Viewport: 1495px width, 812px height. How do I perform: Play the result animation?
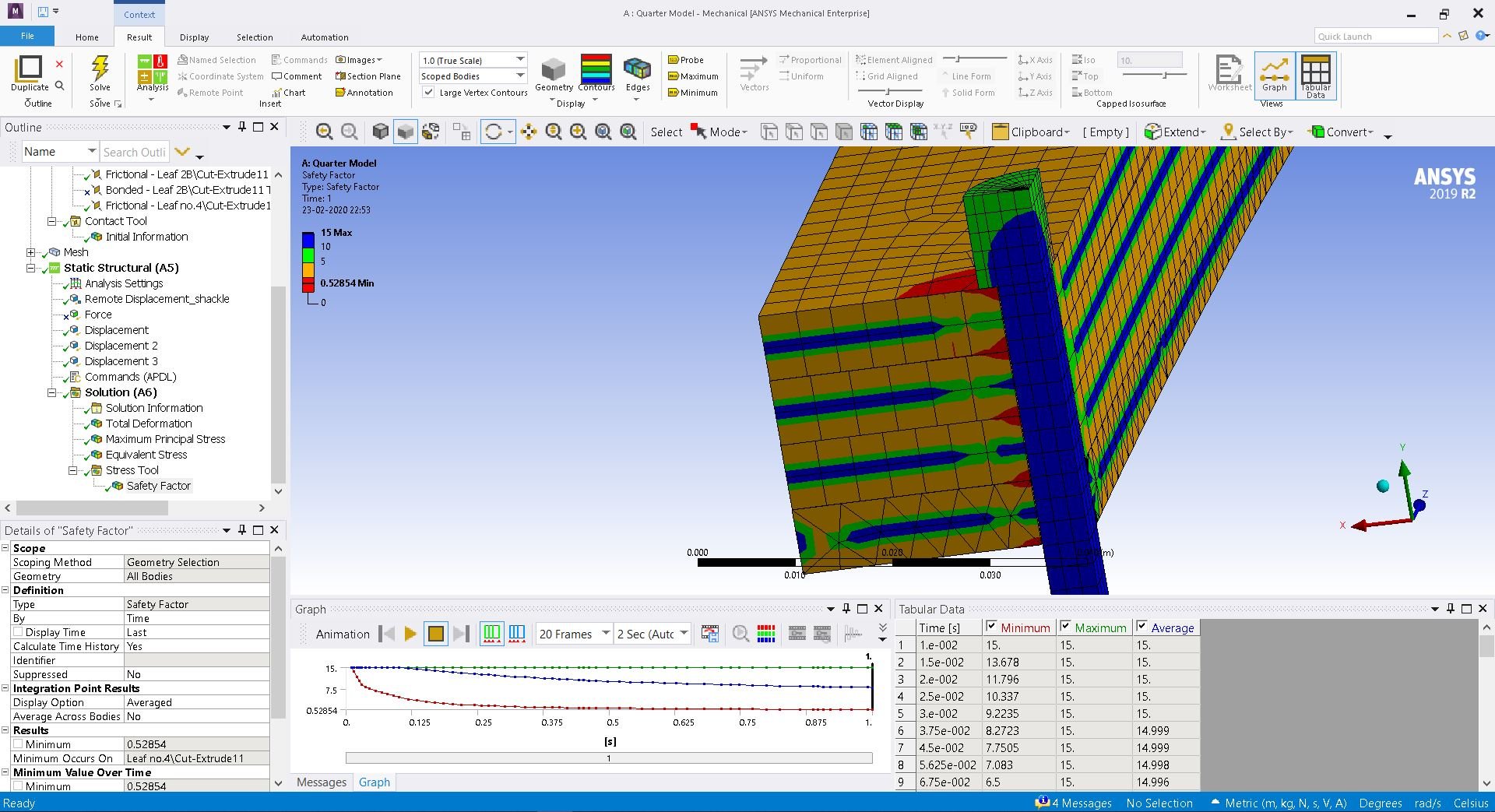click(x=410, y=634)
